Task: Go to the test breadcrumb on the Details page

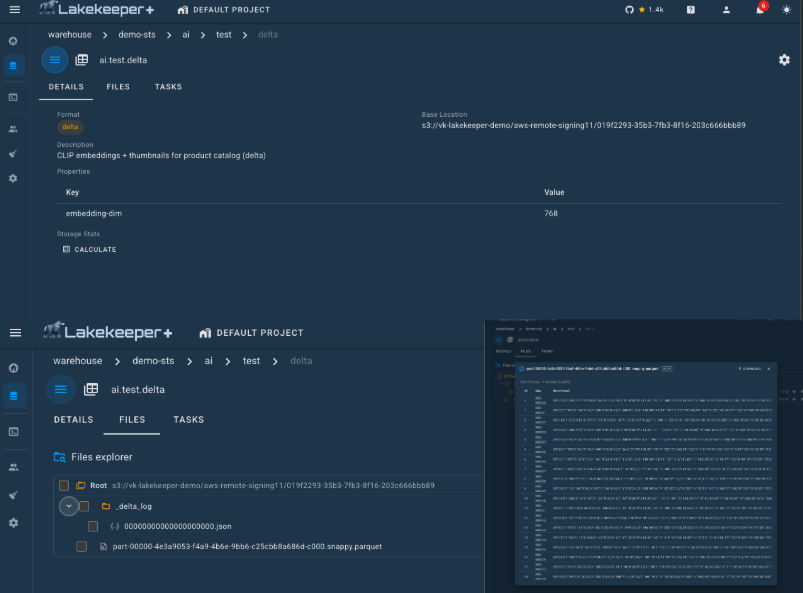Action: pos(224,35)
